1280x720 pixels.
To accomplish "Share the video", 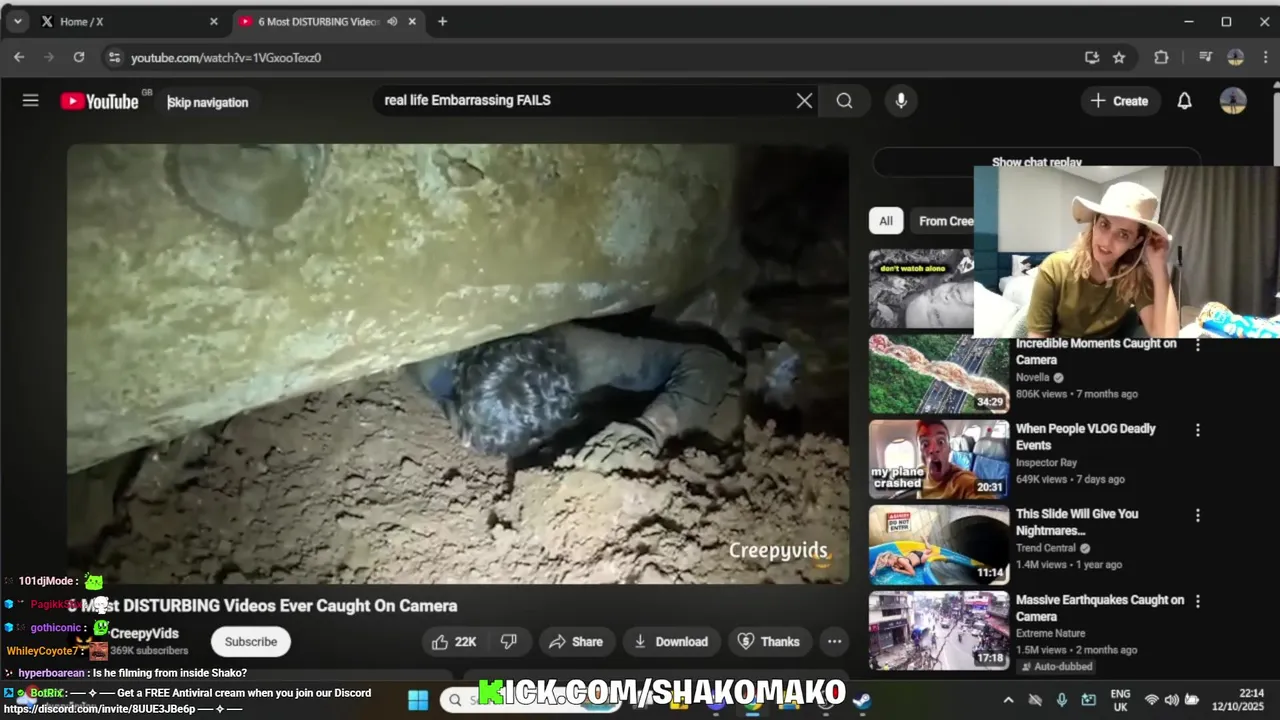I will (x=576, y=642).
